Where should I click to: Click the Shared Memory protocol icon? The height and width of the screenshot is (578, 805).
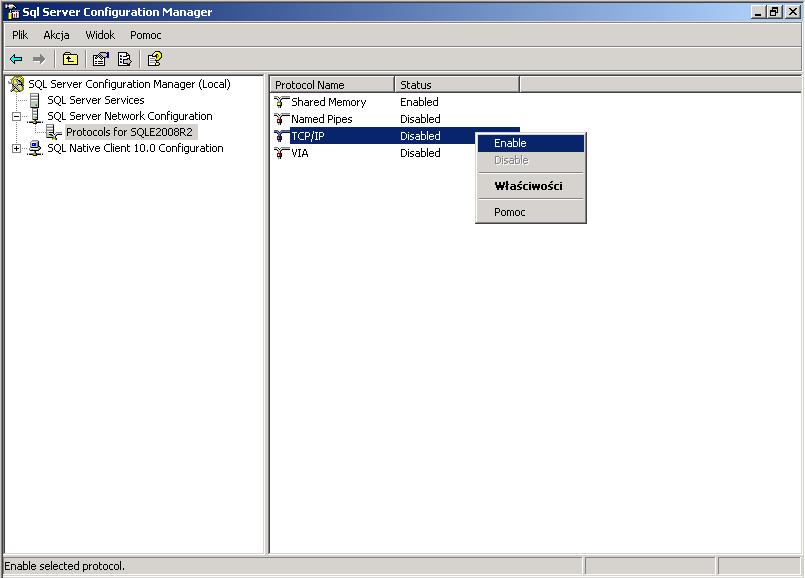click(x=281, y=102)
